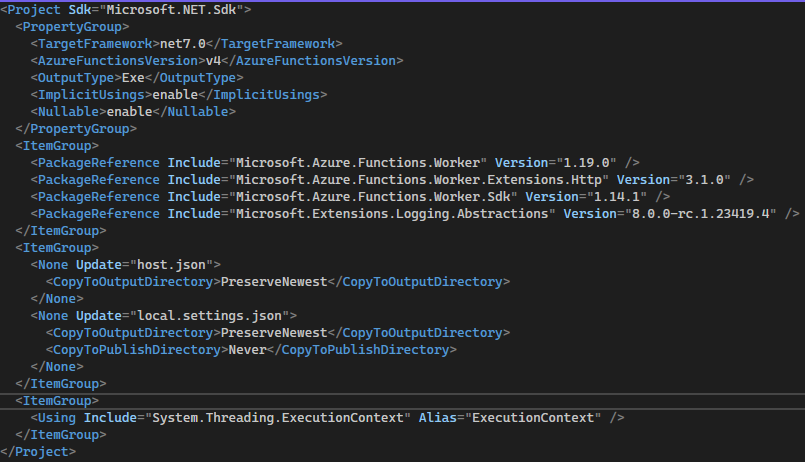Click the ItemGroup tag above the None Update host.json line
805x462 pixels.
pyautogui.click(x=57, y=247)
